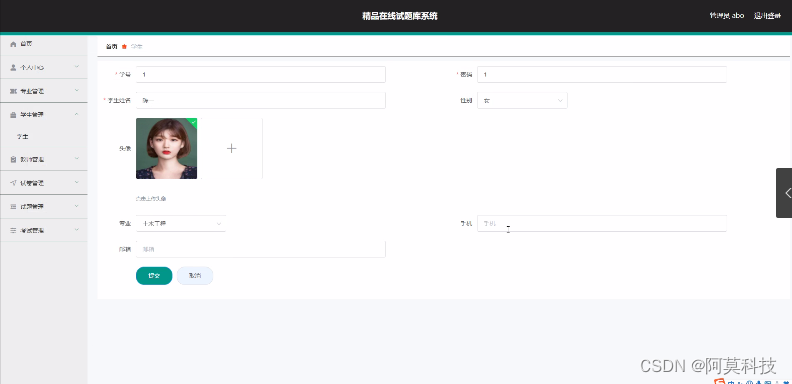Click the green checkmark badge on avatar

click(x=193, y=121)
